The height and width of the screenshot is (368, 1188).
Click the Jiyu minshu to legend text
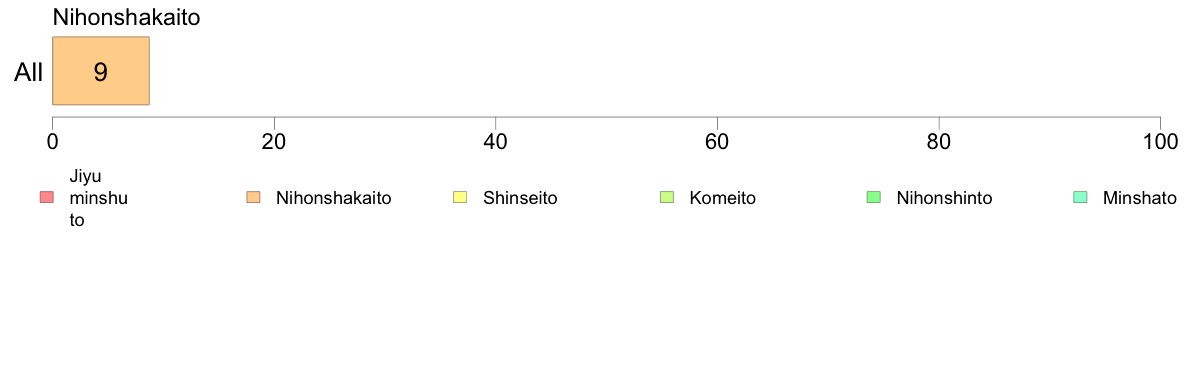coord(90,198)
